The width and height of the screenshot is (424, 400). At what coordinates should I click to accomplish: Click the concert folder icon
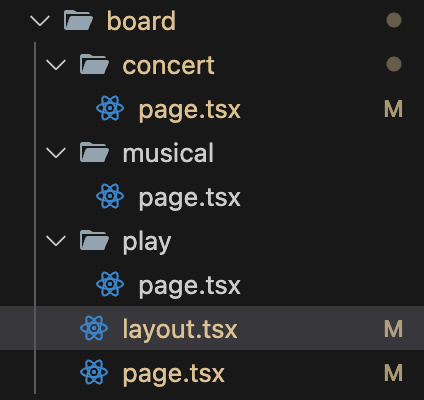click(x=94, y=64)
